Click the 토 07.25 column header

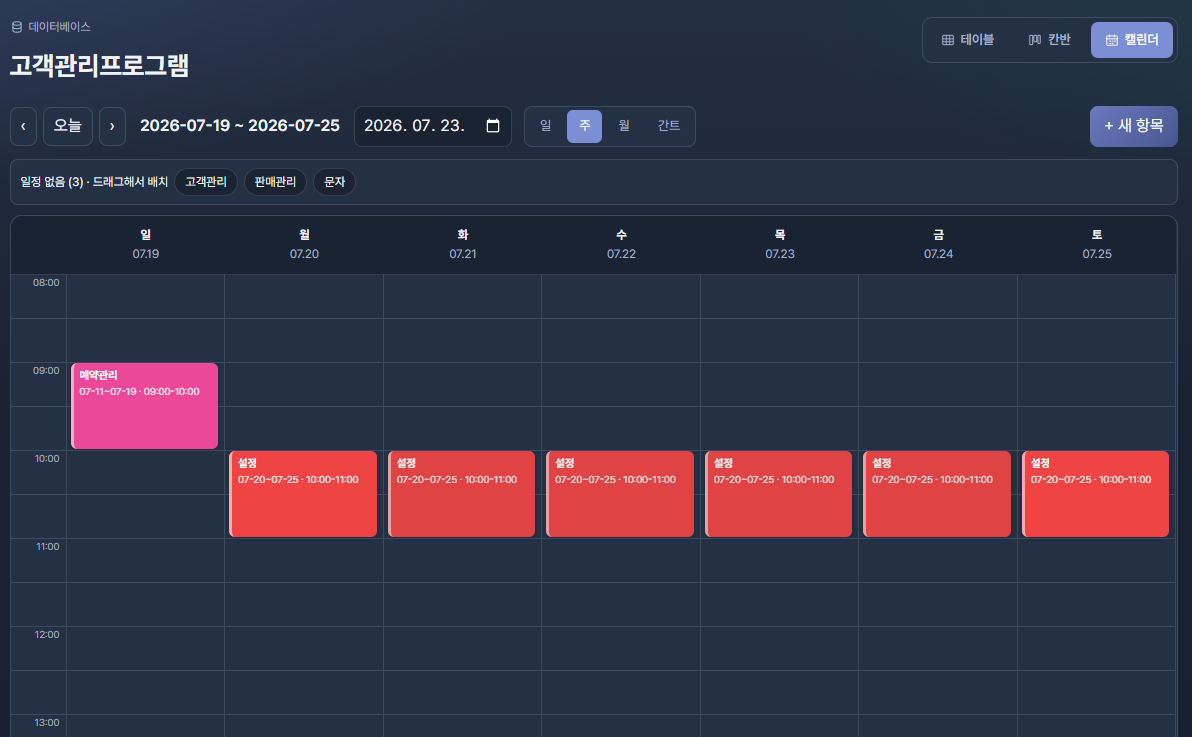coord(1097,244)
